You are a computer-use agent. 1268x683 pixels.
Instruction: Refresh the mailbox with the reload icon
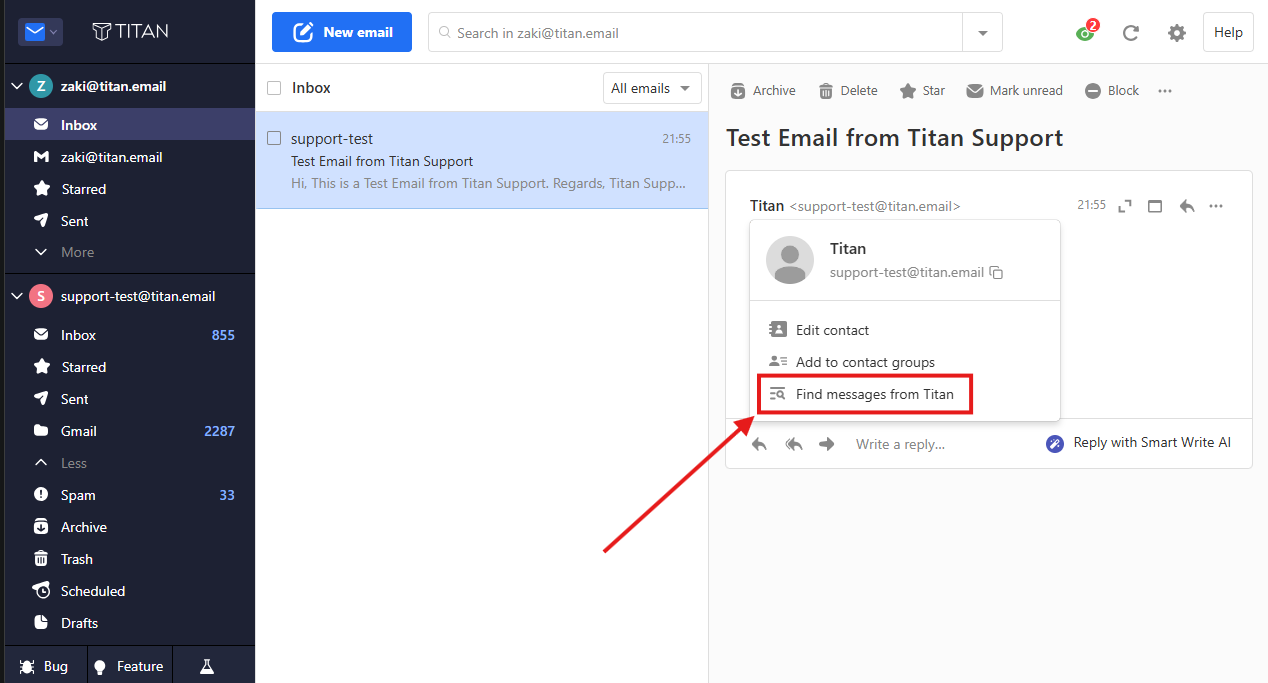(1131, 33)
